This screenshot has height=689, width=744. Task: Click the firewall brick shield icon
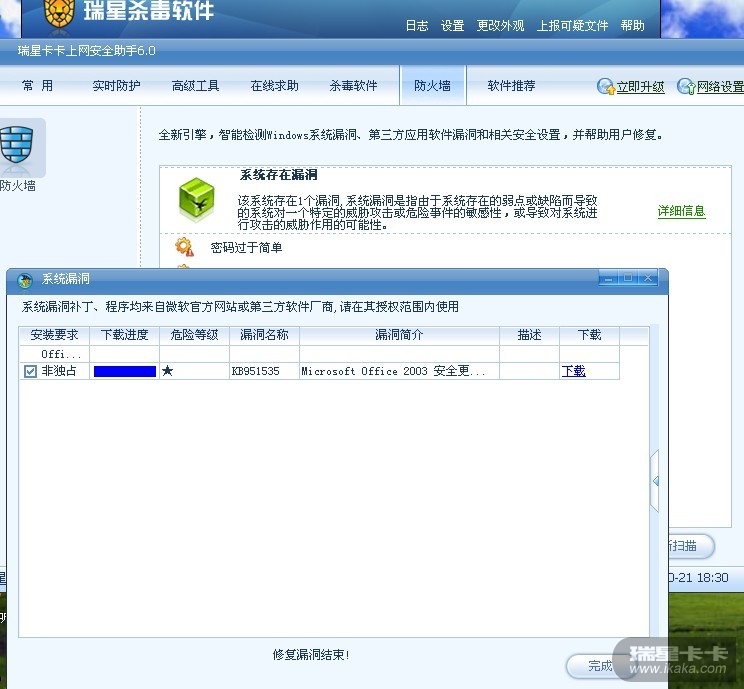click(17, 147)
